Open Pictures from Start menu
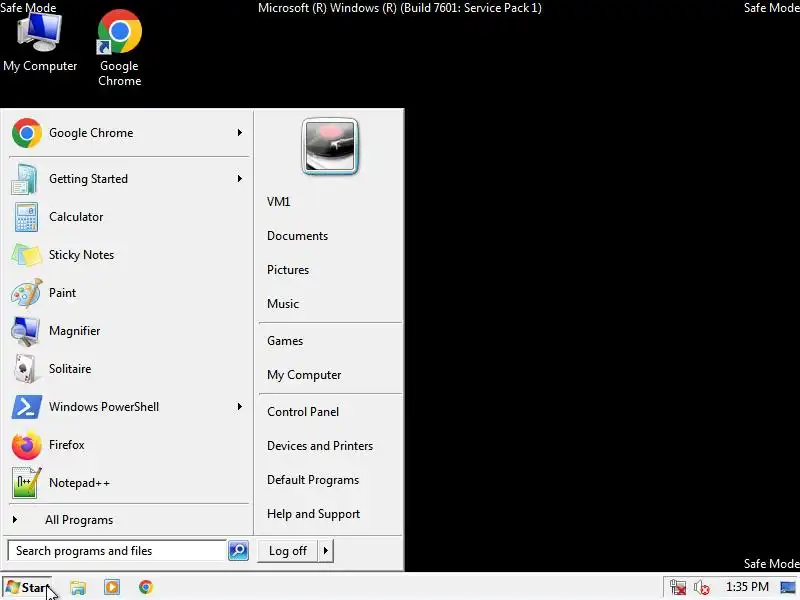800x600 pixels. [x=288, y=270]
